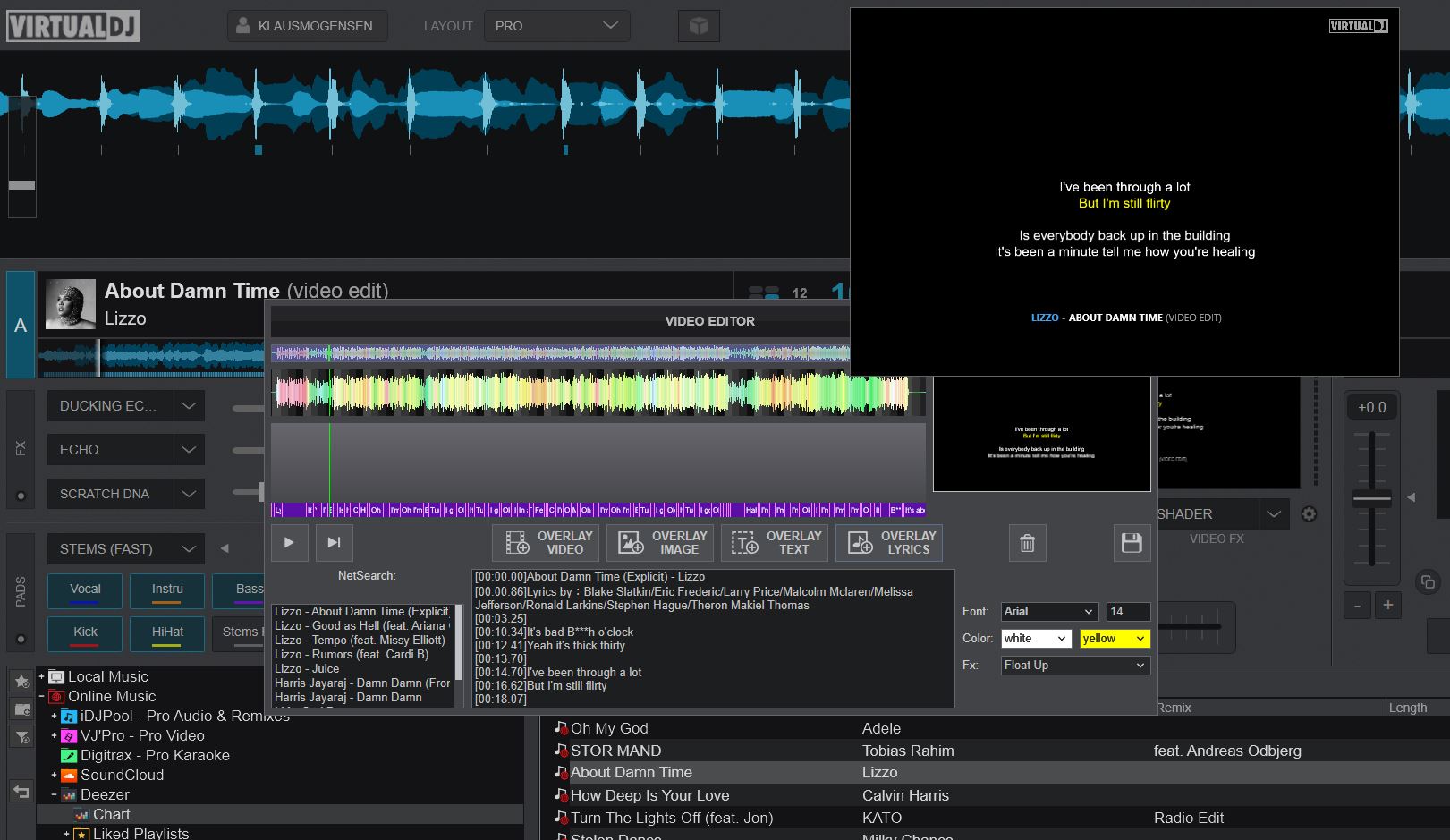Expand the Local Music tree node
Viewport: 1450px width, 840px height.
click(41, 676)
